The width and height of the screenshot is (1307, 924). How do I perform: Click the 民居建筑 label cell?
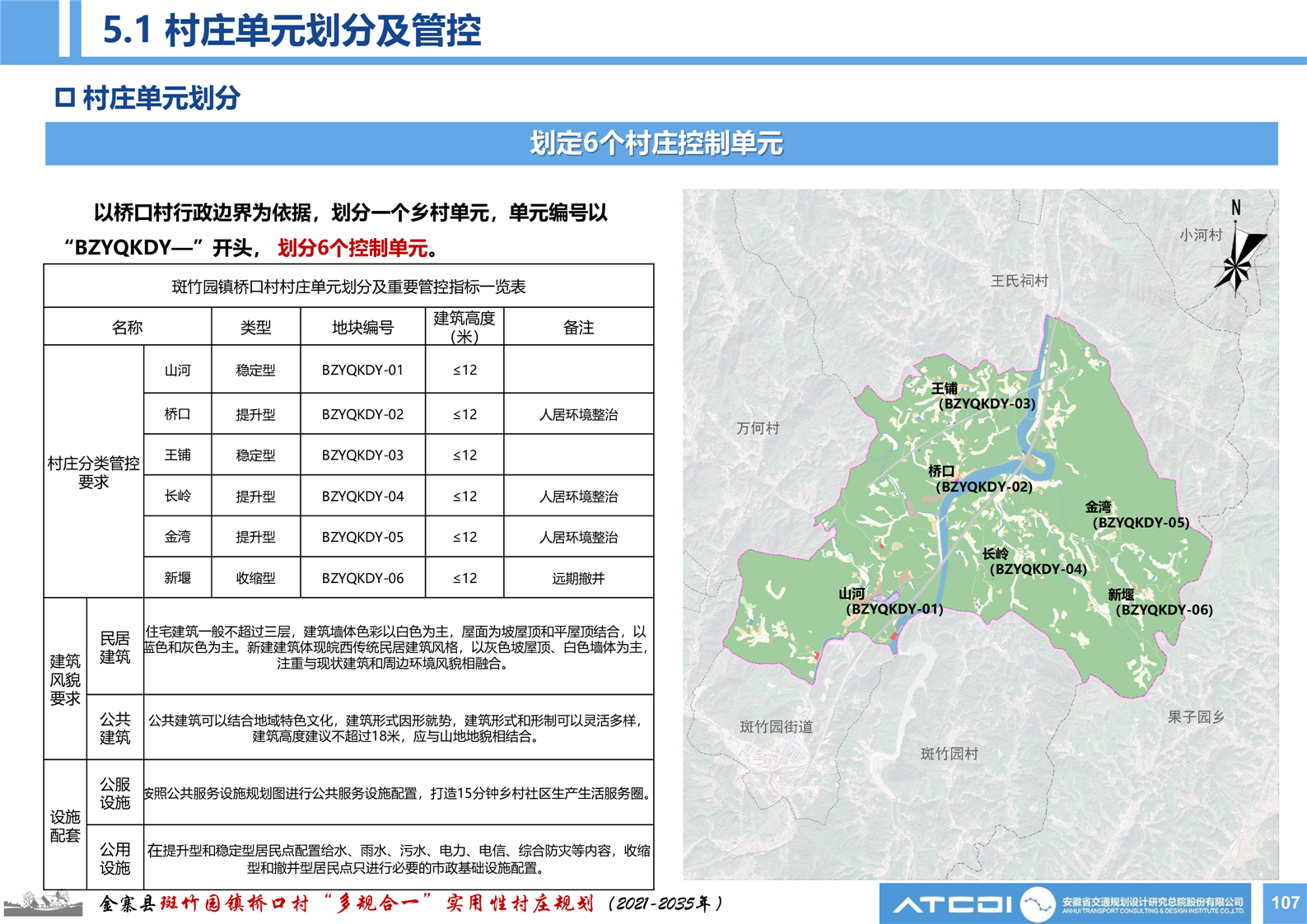pyautogui.click(x=115, y=647)
